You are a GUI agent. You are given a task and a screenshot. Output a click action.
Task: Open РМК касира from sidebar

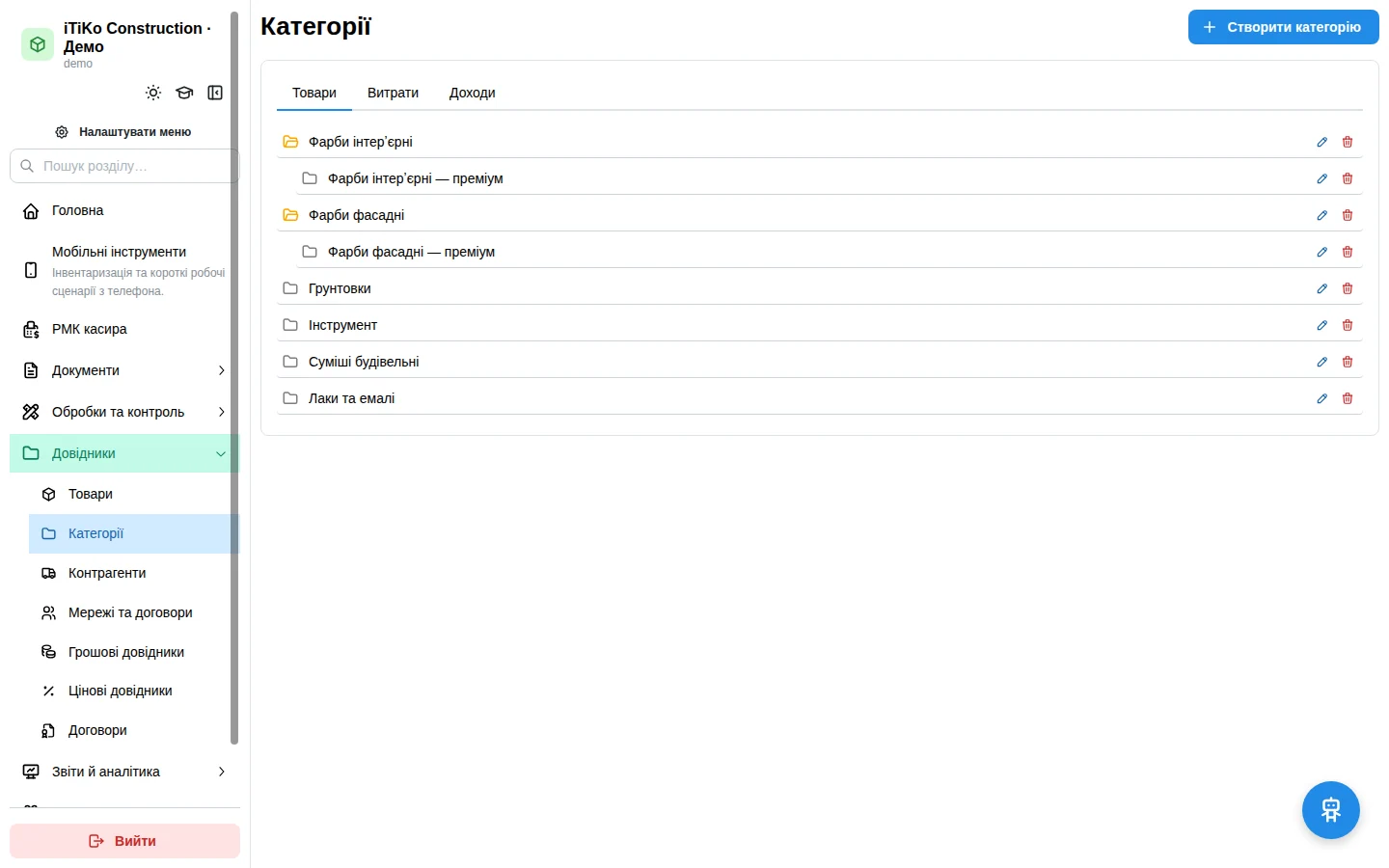click(x=124, y=329)
